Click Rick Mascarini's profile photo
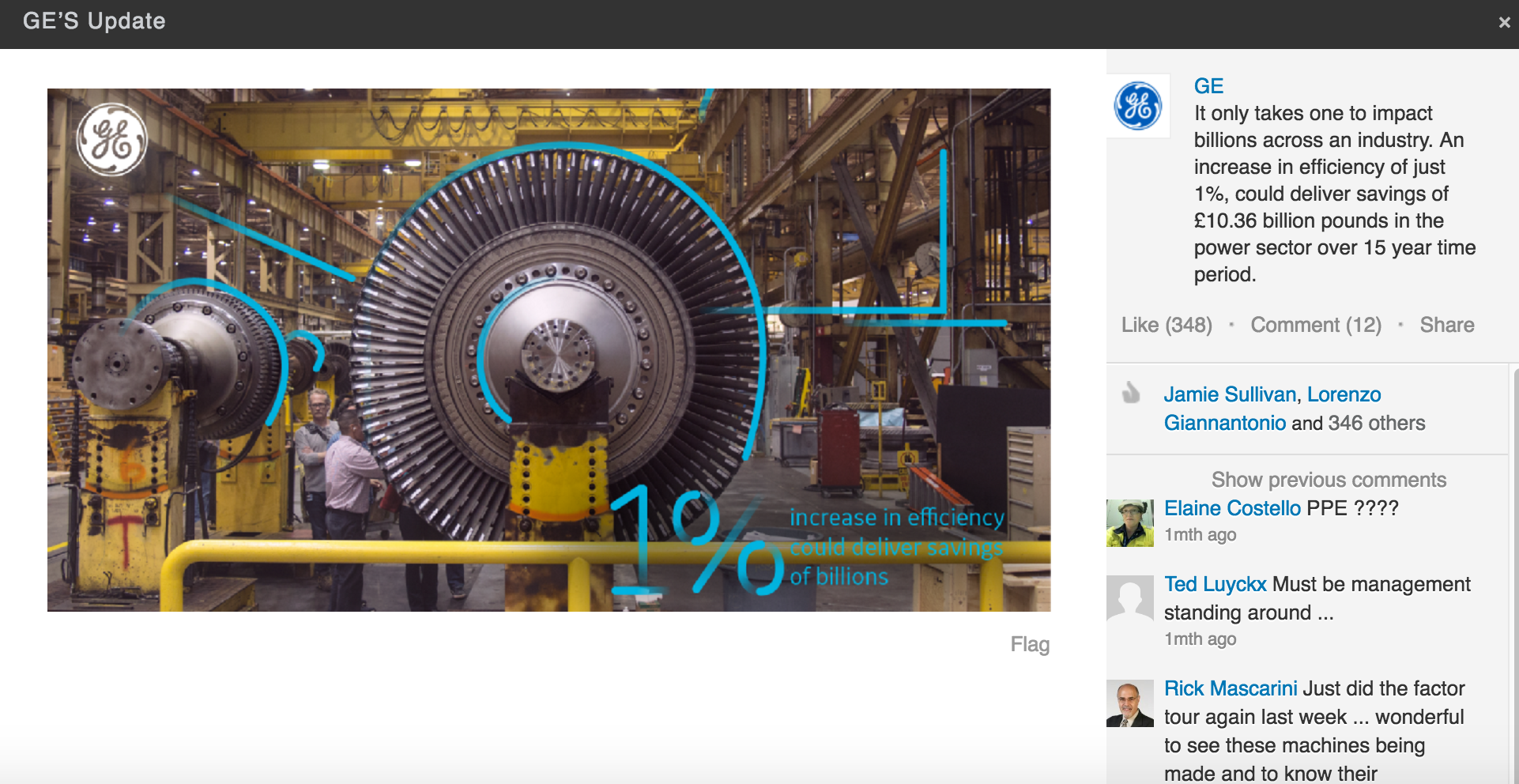1519x784 pixels. (x=1129, y=703)
